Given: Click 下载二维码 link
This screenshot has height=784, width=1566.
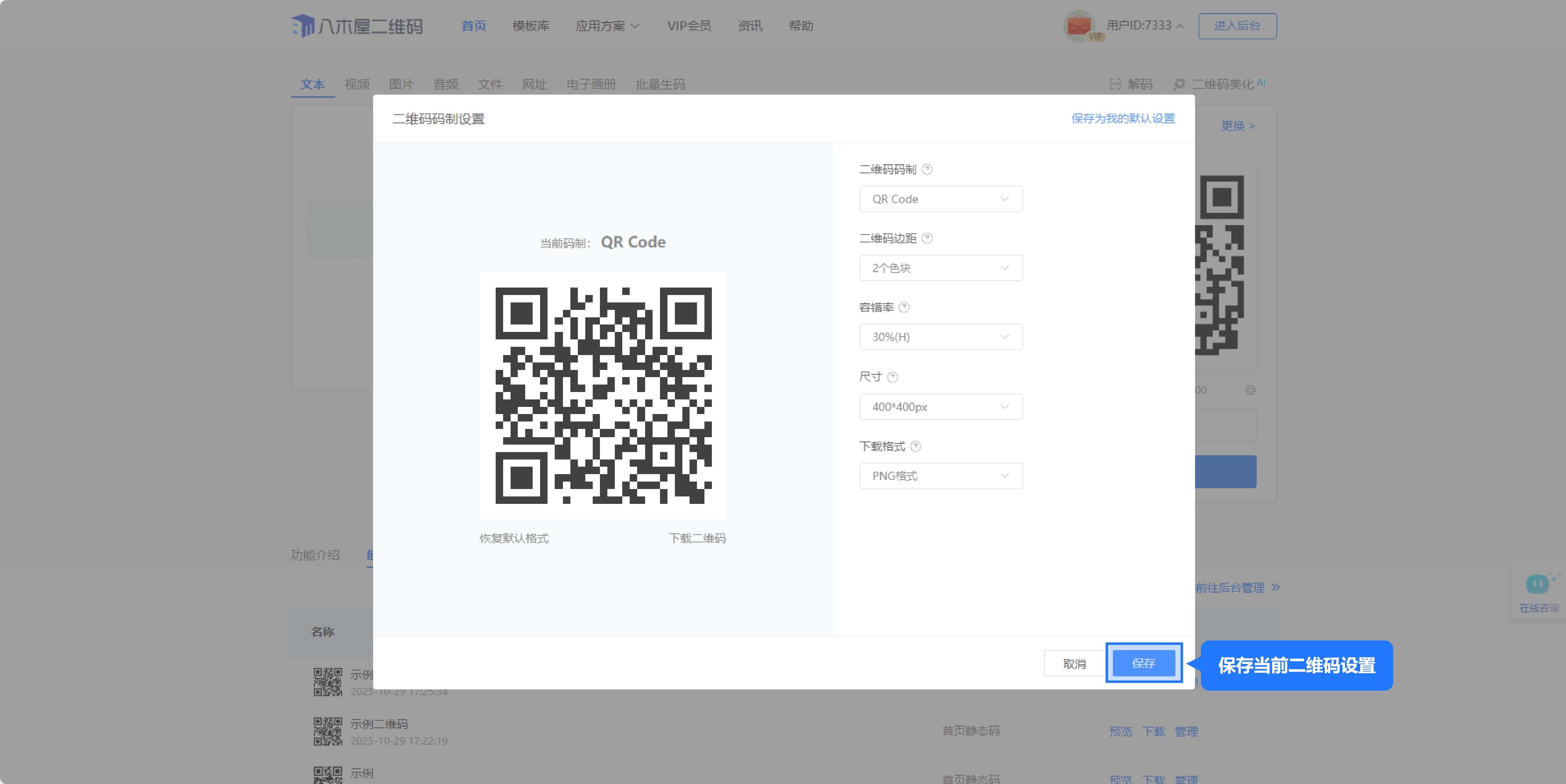Looking at the screenshot, I should coord(697,538).
